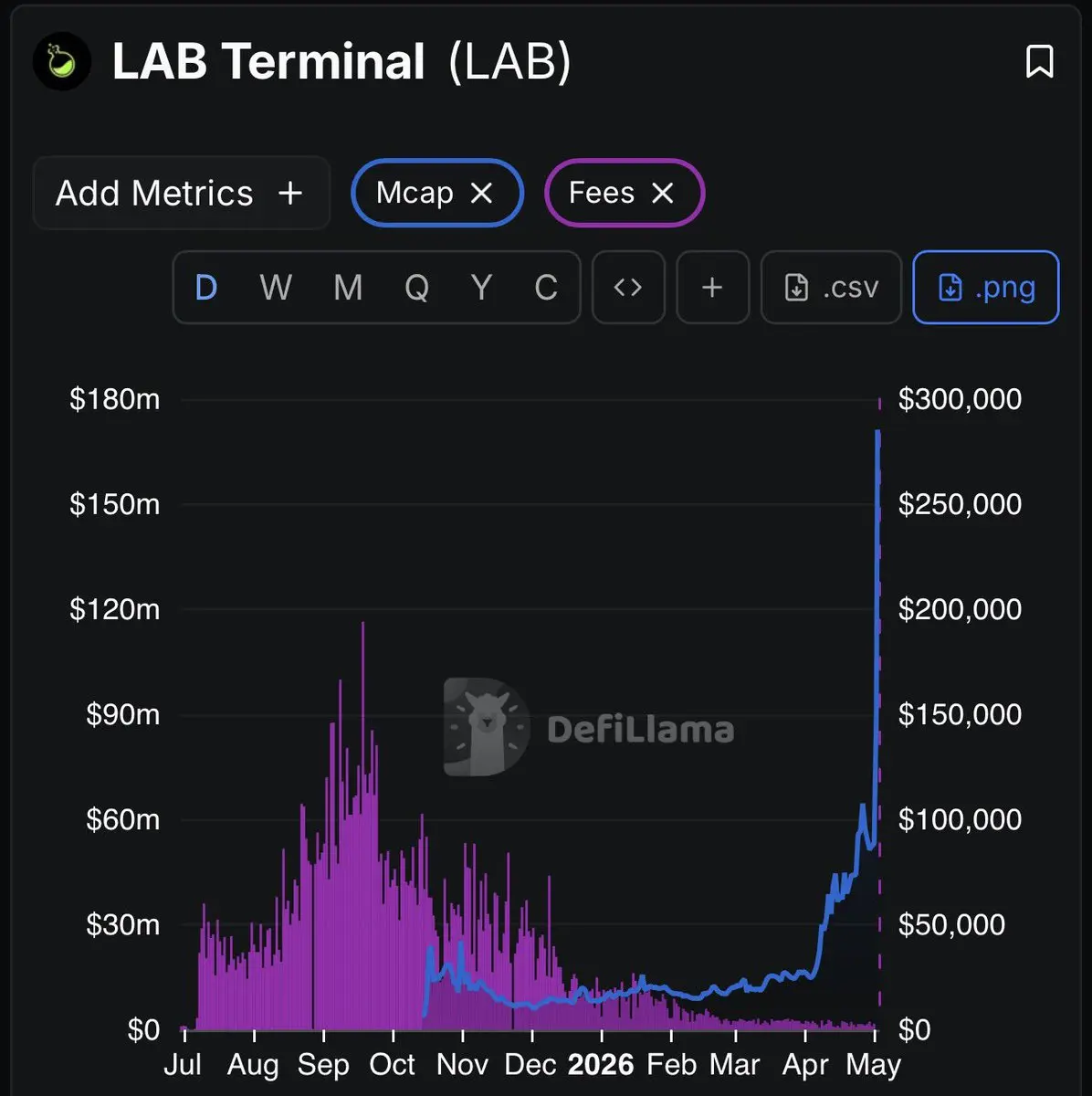Click the Jul x-axis label

click(x=183, y=1064)
